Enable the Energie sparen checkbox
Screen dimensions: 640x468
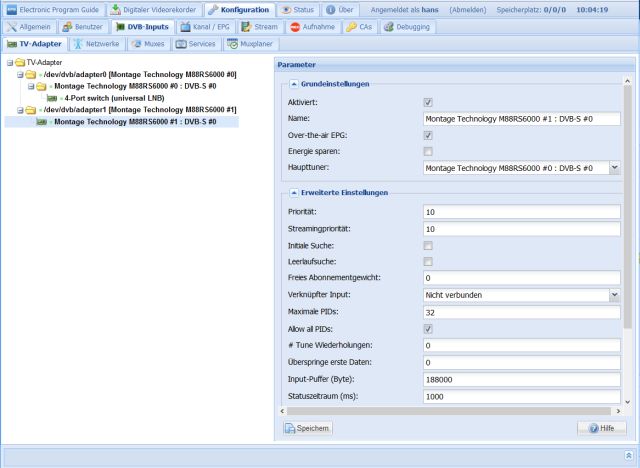(428, 152)
